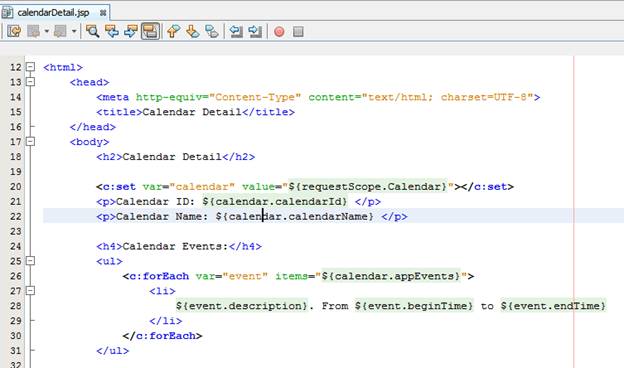Click the http-equiv attribute name
Viewport: 624px width, 368px height.
click(169, 97)
